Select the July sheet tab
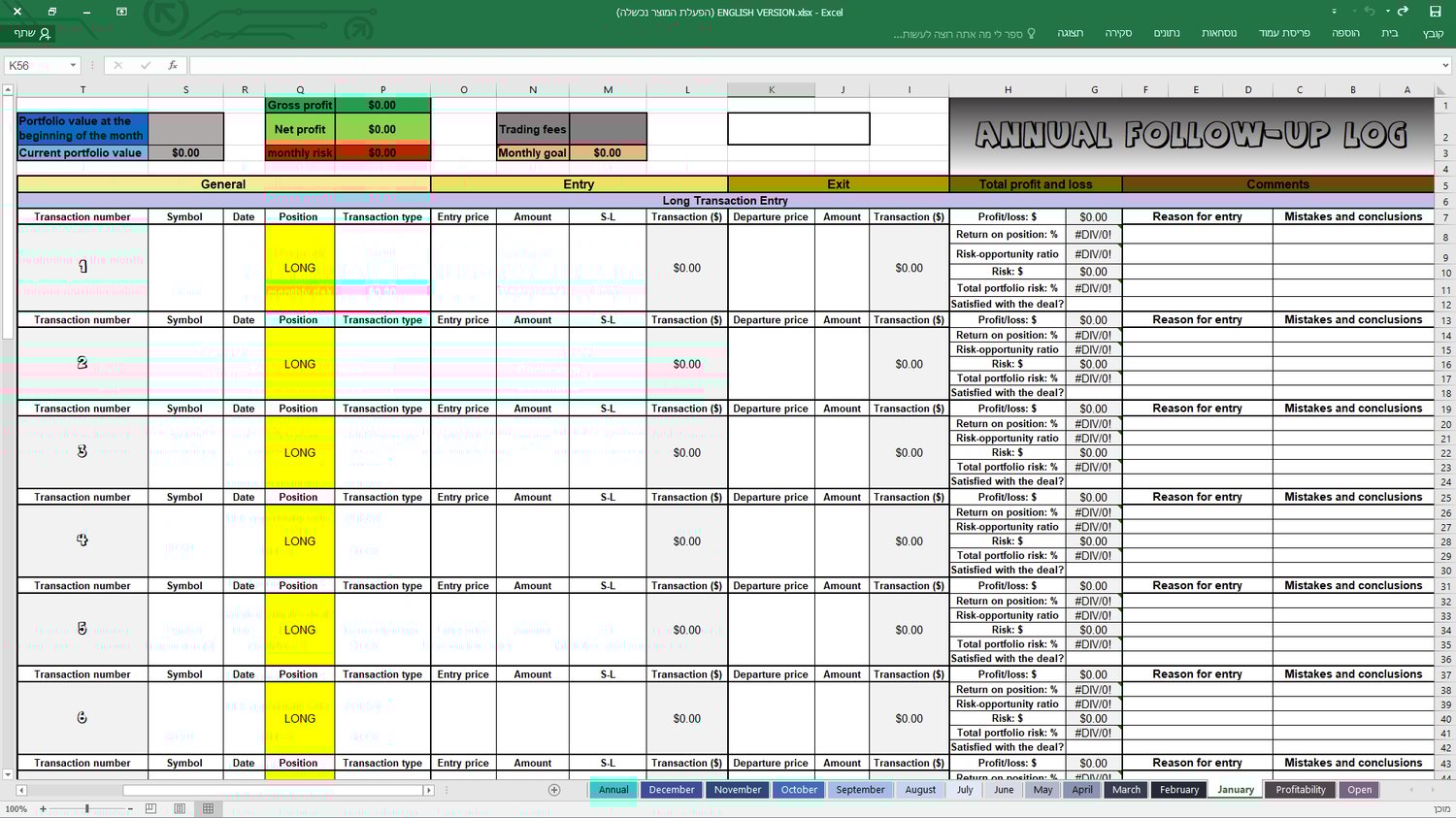1456x818 pixels. point(965,790)
